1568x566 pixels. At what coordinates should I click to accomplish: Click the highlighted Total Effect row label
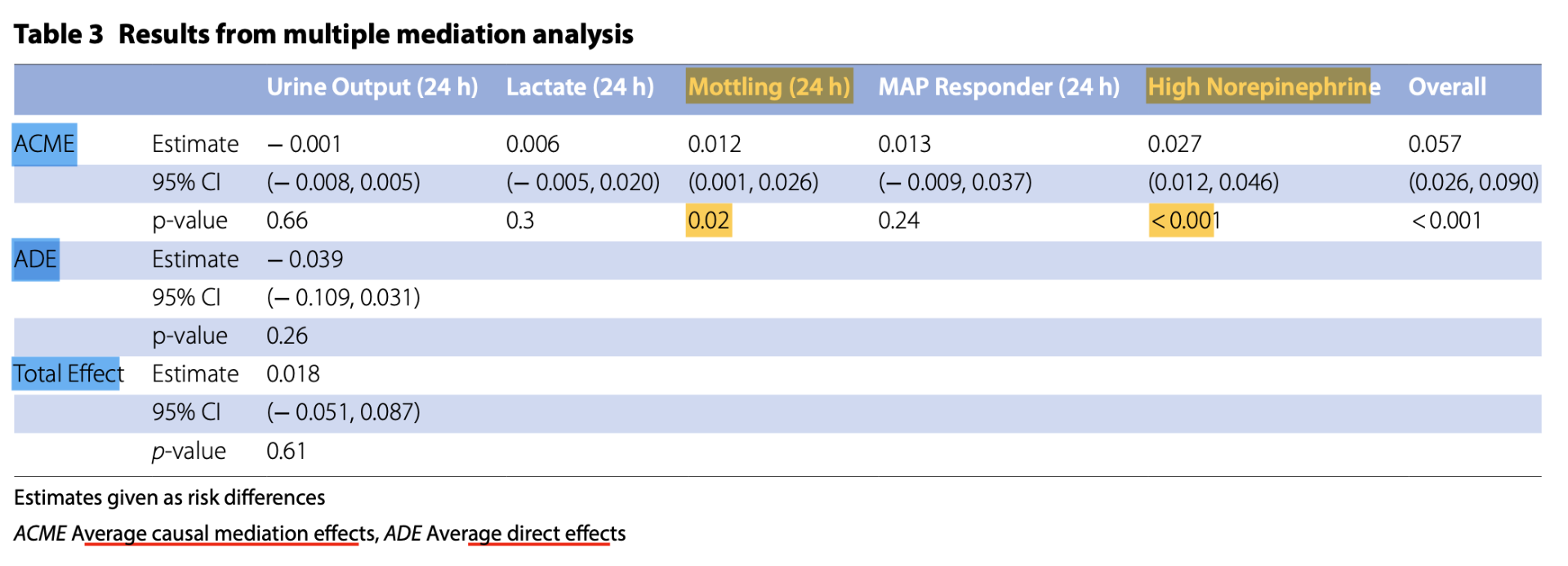point(67,374)
